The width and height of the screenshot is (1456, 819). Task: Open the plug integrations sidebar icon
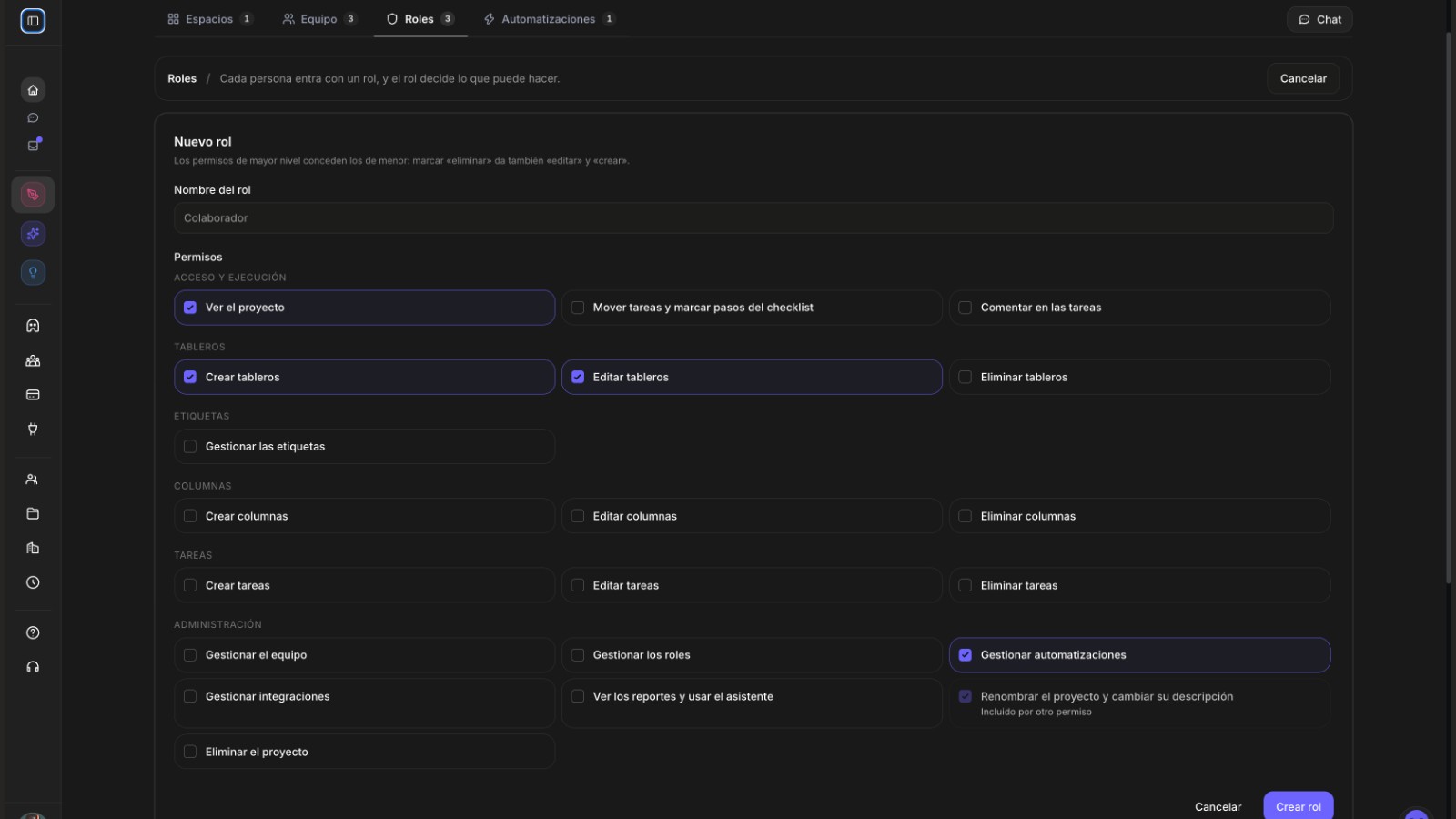(x=33, y=430)
